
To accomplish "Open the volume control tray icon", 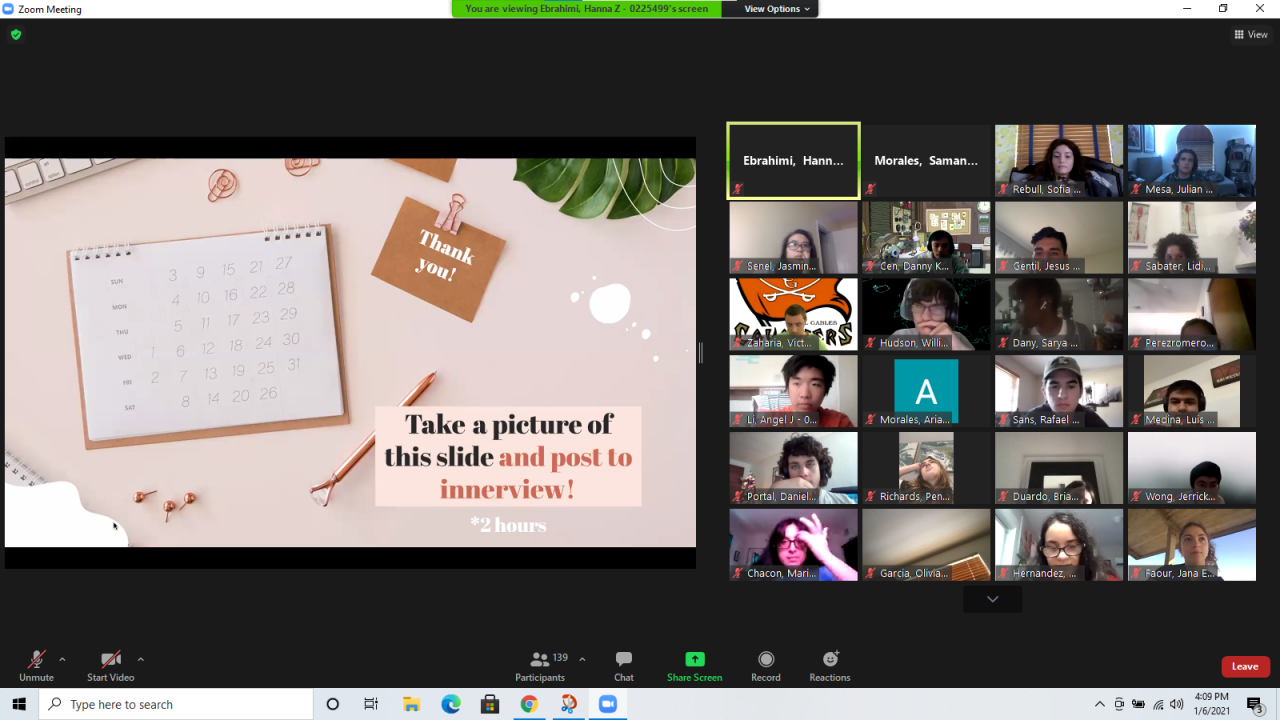I will point(1177,704).
